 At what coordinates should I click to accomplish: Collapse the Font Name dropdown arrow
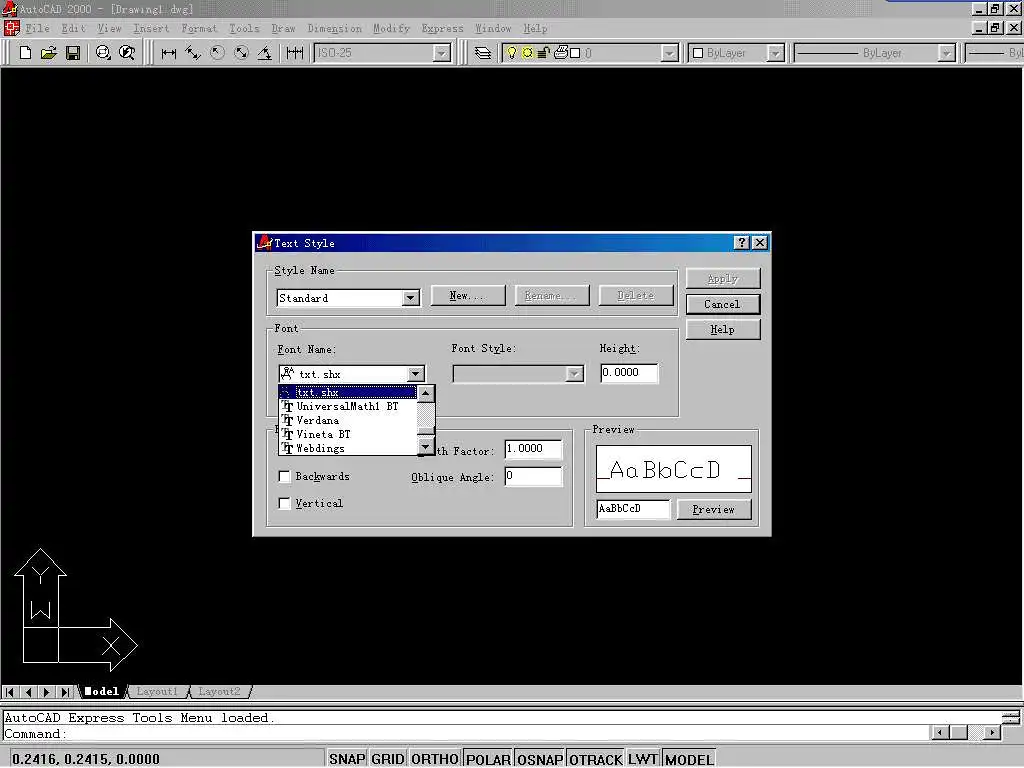click(x=415, y=374)
